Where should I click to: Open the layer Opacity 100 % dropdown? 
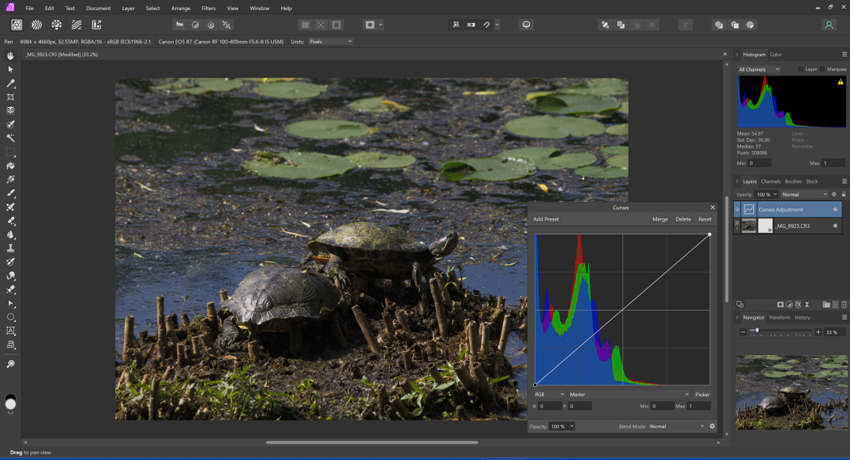pyautogui.click(x=767, y=195)
